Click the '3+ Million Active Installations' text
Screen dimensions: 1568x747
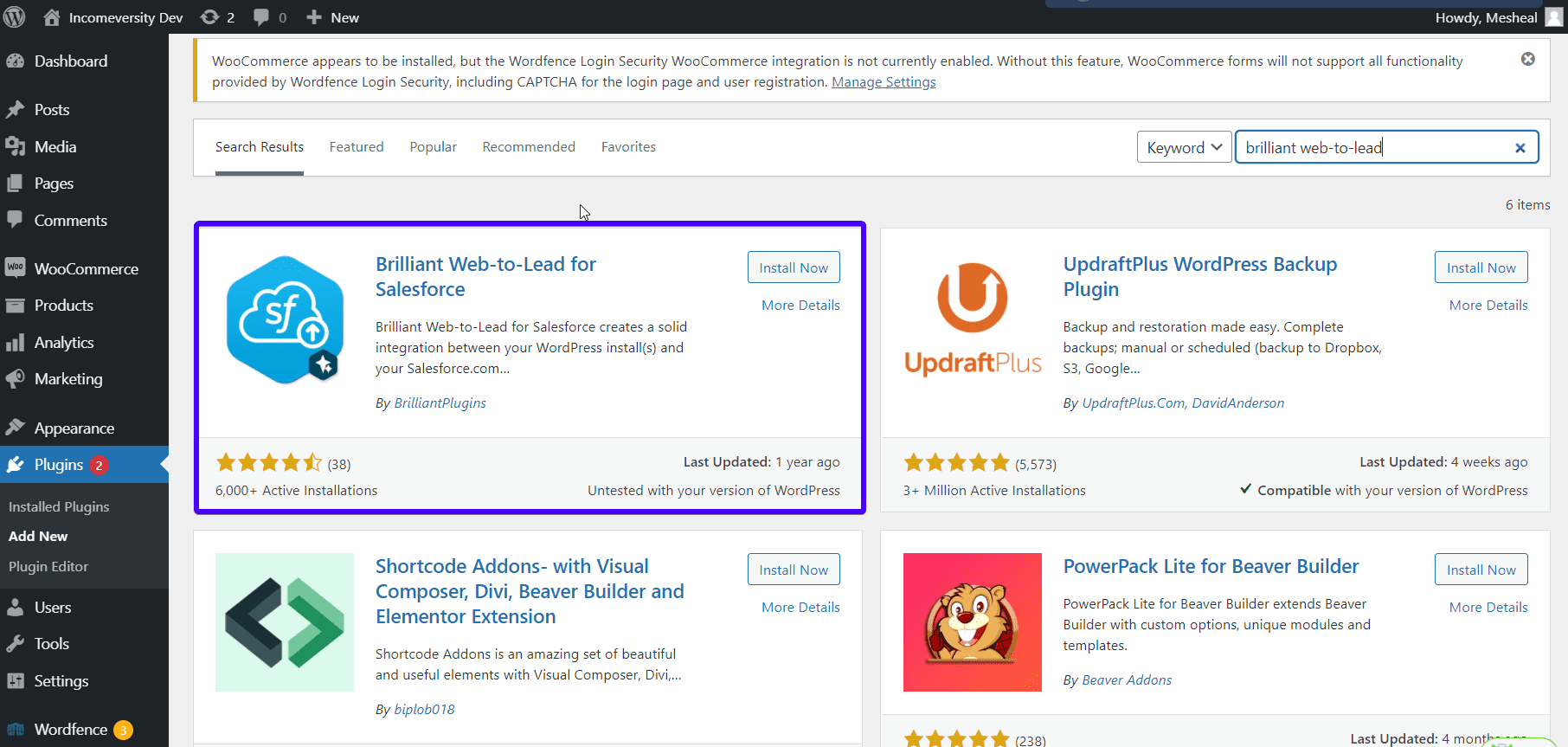click(994, 490)
